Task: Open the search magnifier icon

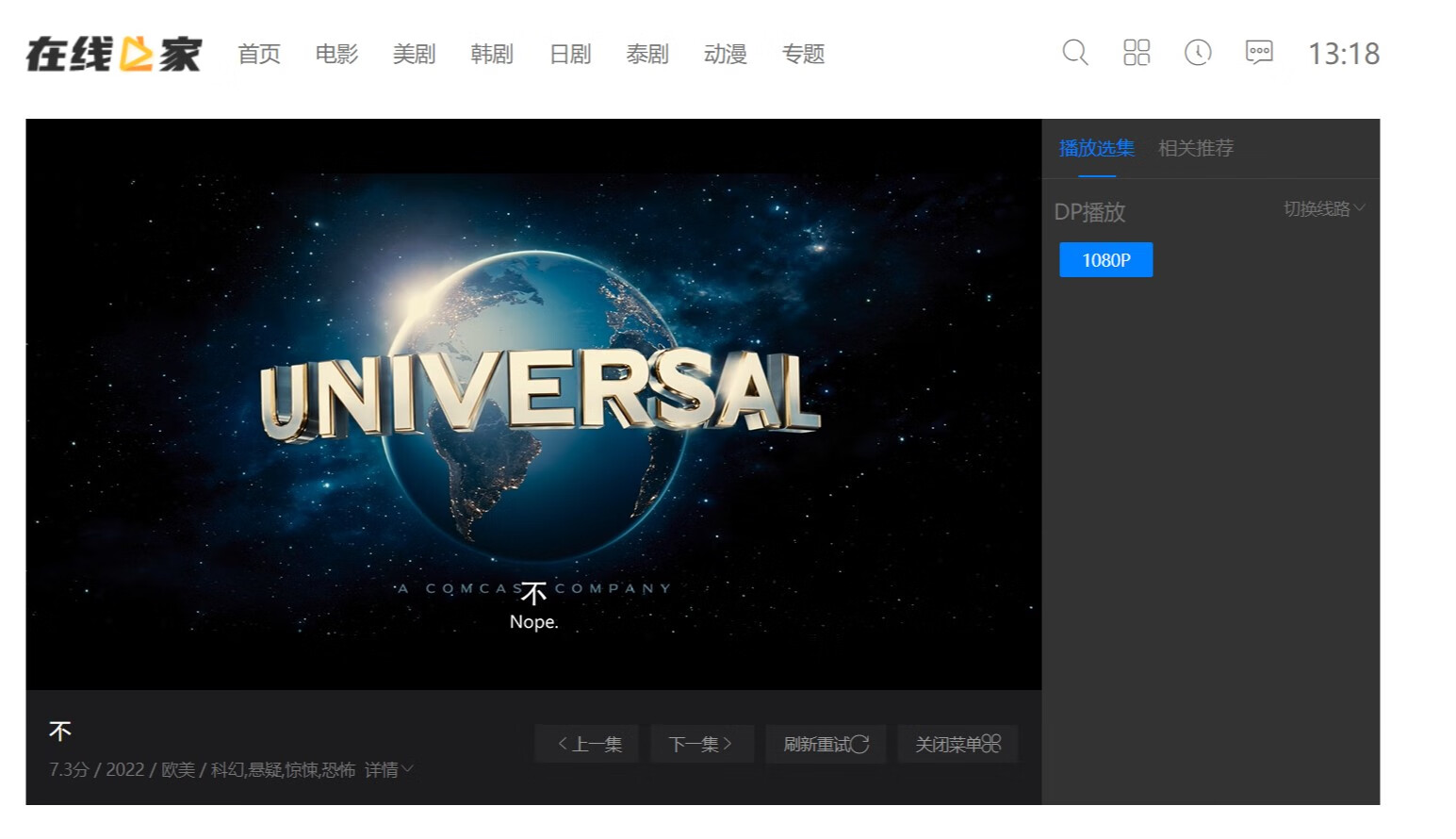Action: (x=1075, y=53)
